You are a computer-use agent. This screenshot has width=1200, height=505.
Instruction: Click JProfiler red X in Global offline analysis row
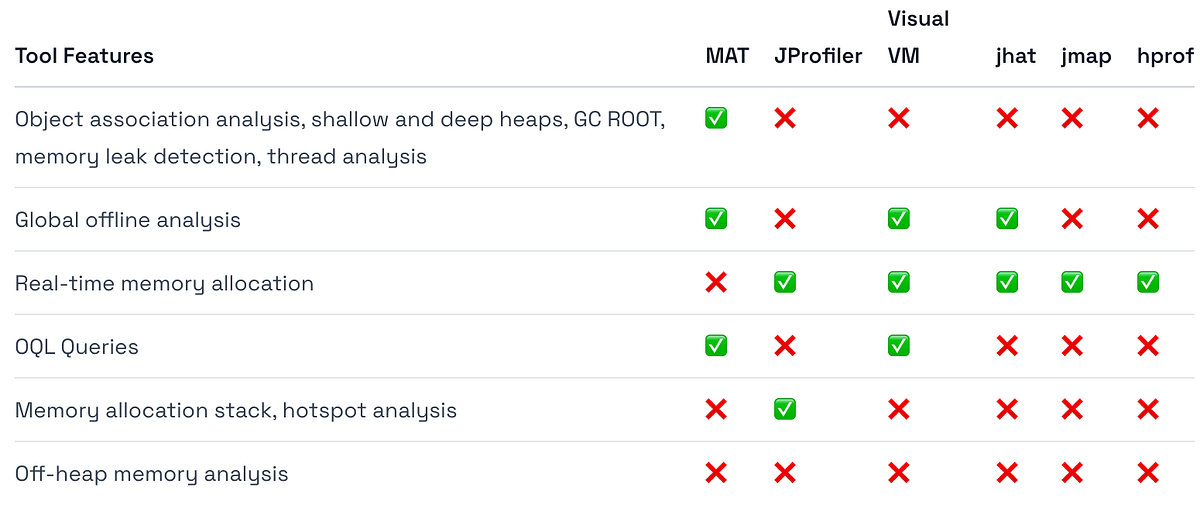tap(785, 219)
